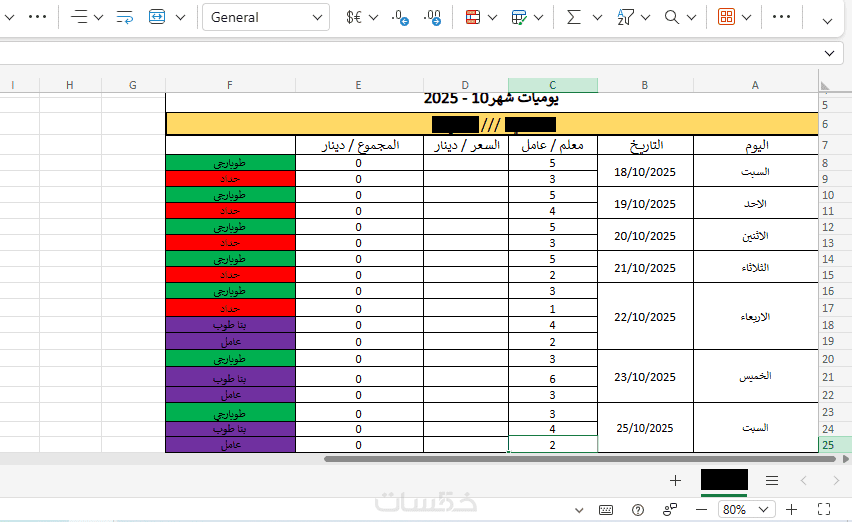
Task: Insert AutoSum function
Action: pos(574,17)
